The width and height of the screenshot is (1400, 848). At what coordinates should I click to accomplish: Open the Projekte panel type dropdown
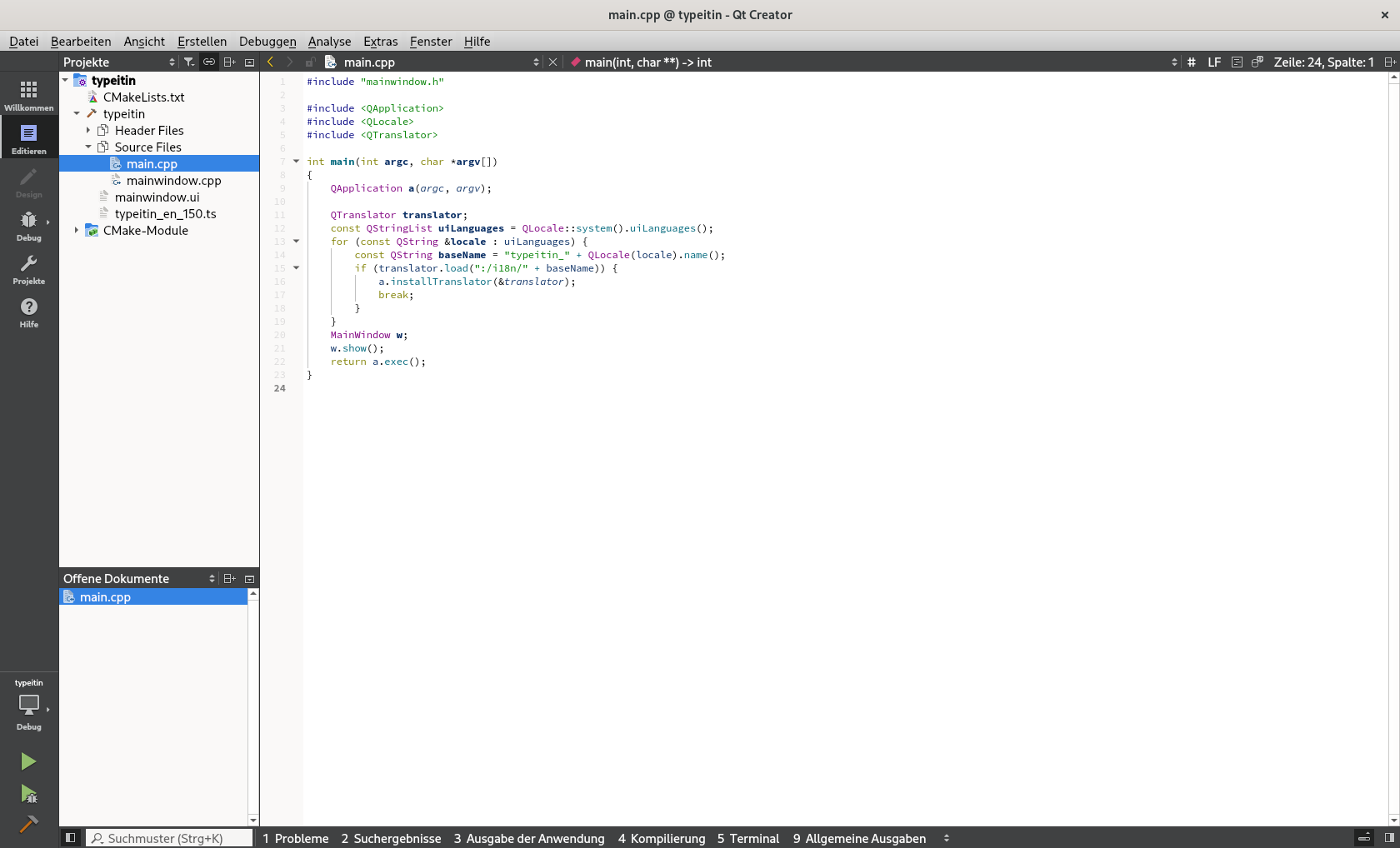pos(120,62)
